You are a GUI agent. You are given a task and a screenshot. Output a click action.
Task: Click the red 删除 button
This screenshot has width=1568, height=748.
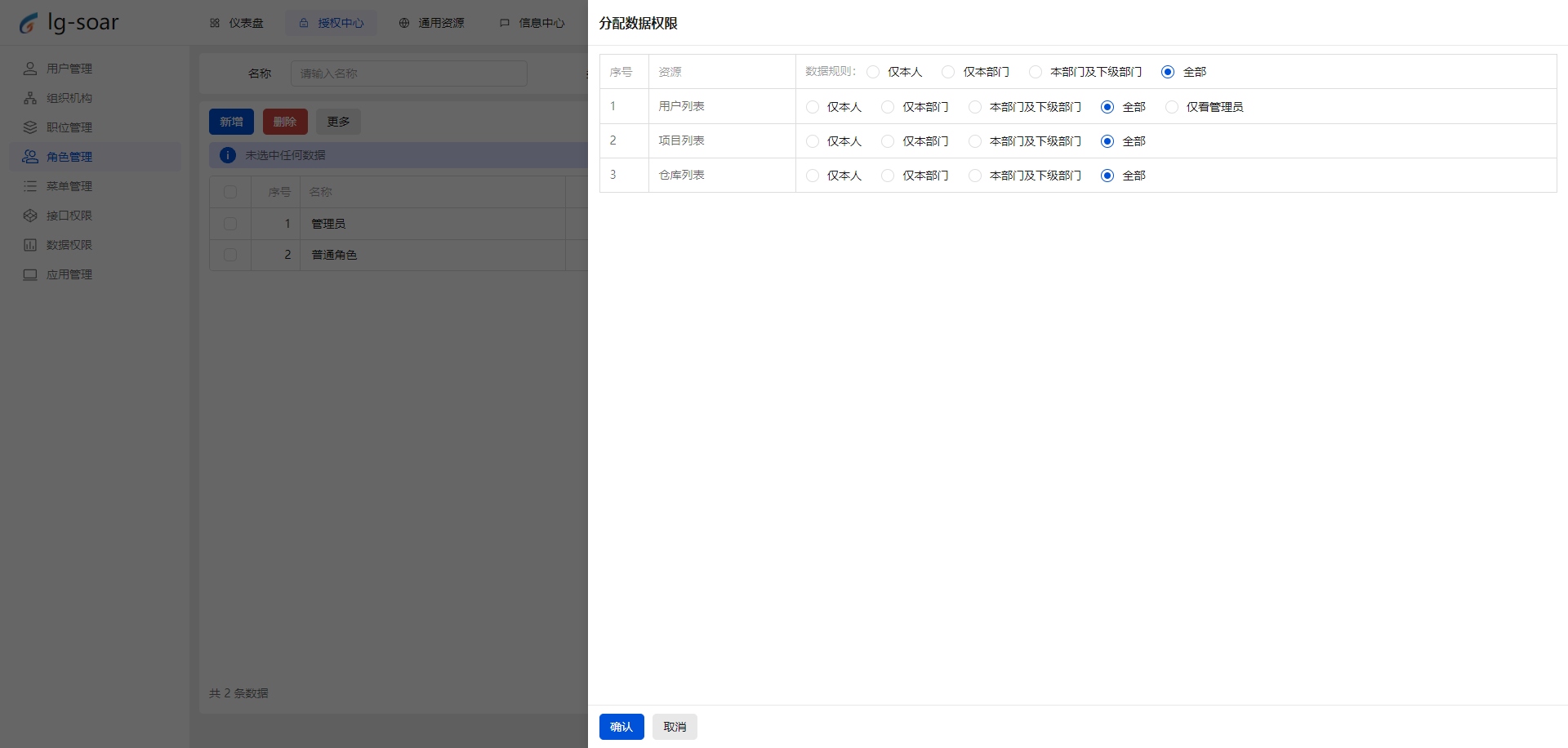pos(285,122)
